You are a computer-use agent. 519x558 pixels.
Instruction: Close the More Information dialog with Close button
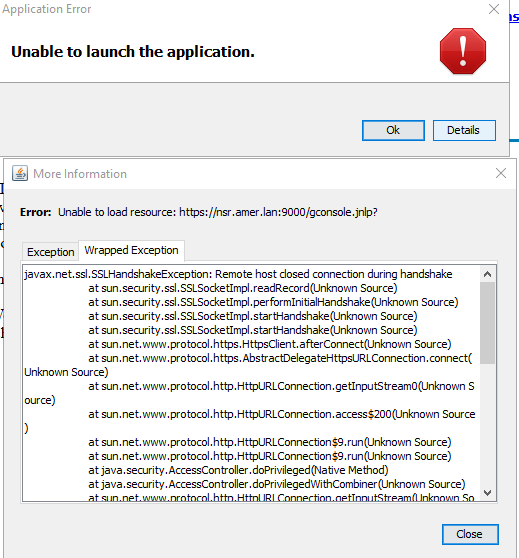click(x=470, y=534)
